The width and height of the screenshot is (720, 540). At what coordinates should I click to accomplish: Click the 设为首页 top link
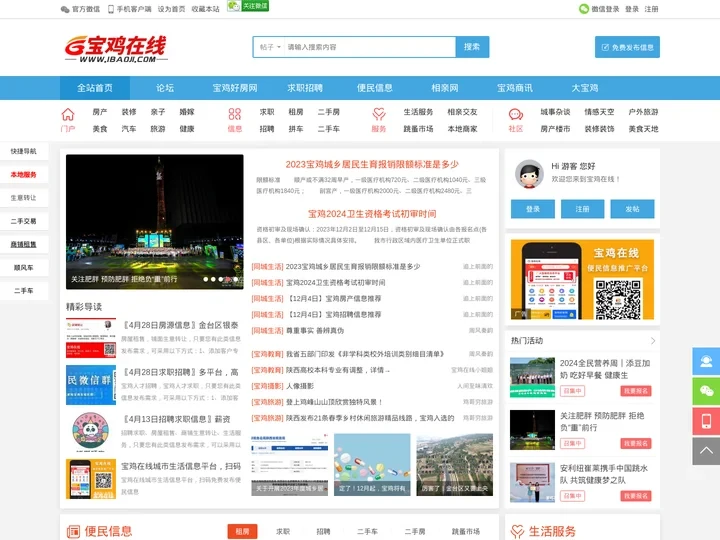pos(171,9)
